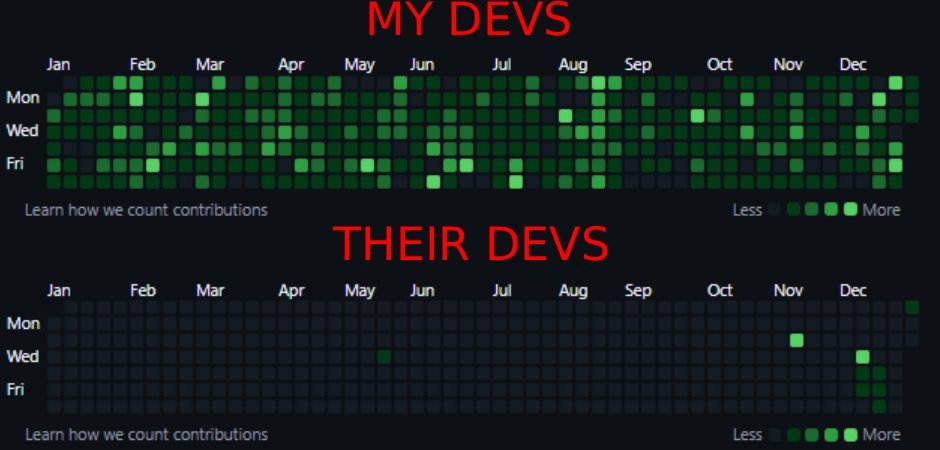
Task: Select brightest Monday cell under Mar in My Devs
Action: (x=203, y=99)
